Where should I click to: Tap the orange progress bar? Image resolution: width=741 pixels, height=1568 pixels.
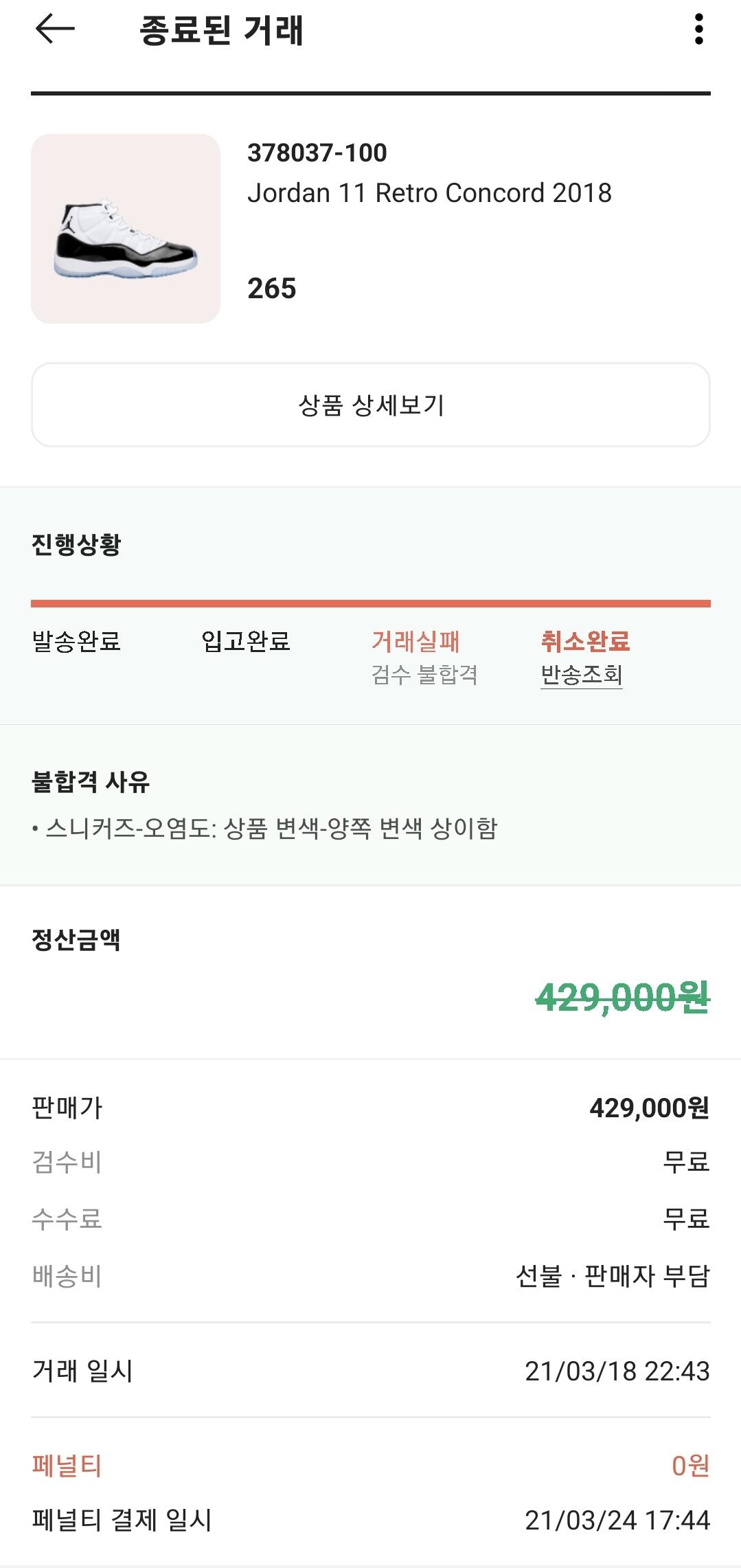click(371, 604)
